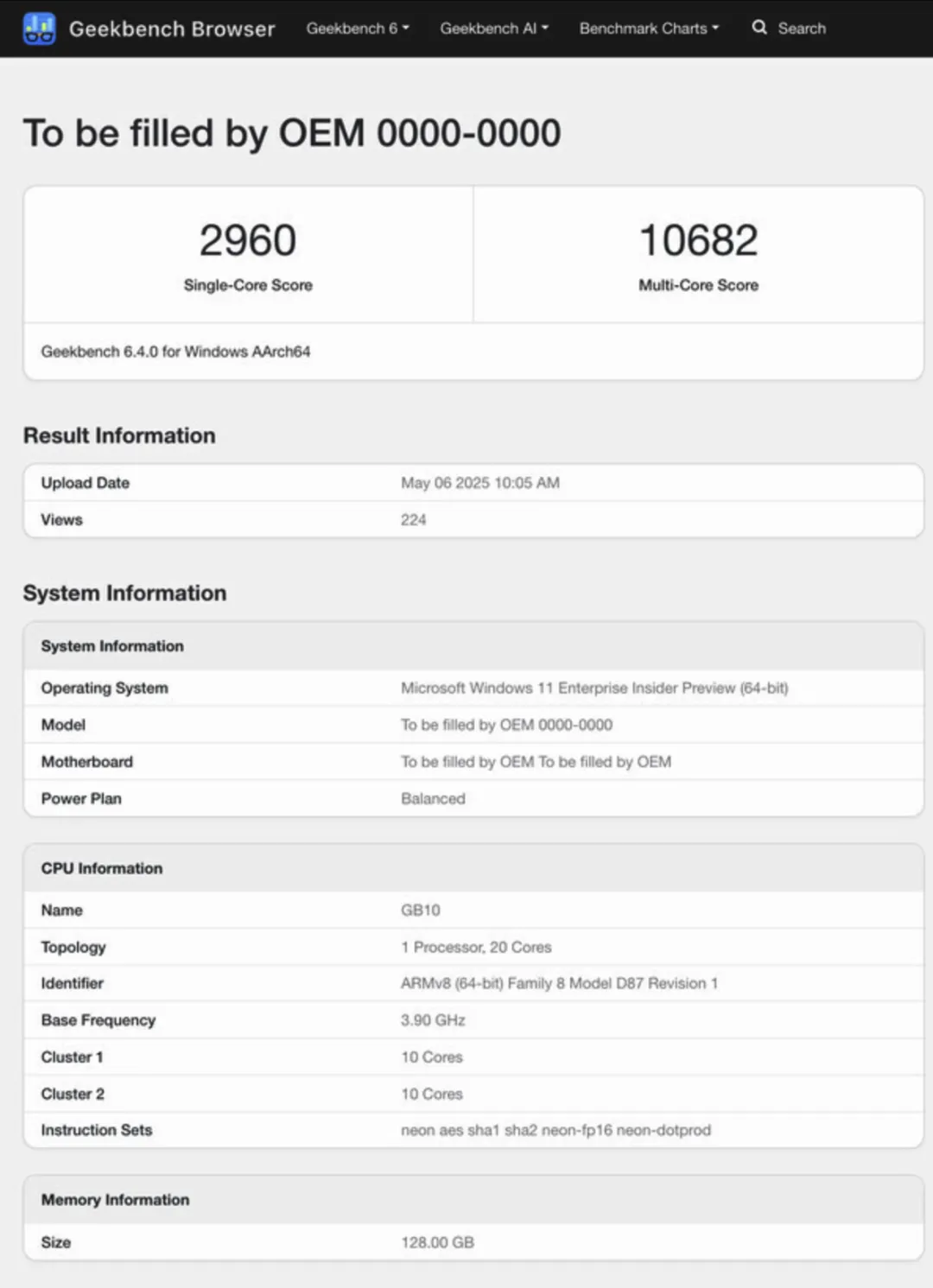Image resolution: width=933 pixels, height=1288 pixels.
Task: Open the Geekbench 6 dropdown menu
Action: click(x=357, y=28)
